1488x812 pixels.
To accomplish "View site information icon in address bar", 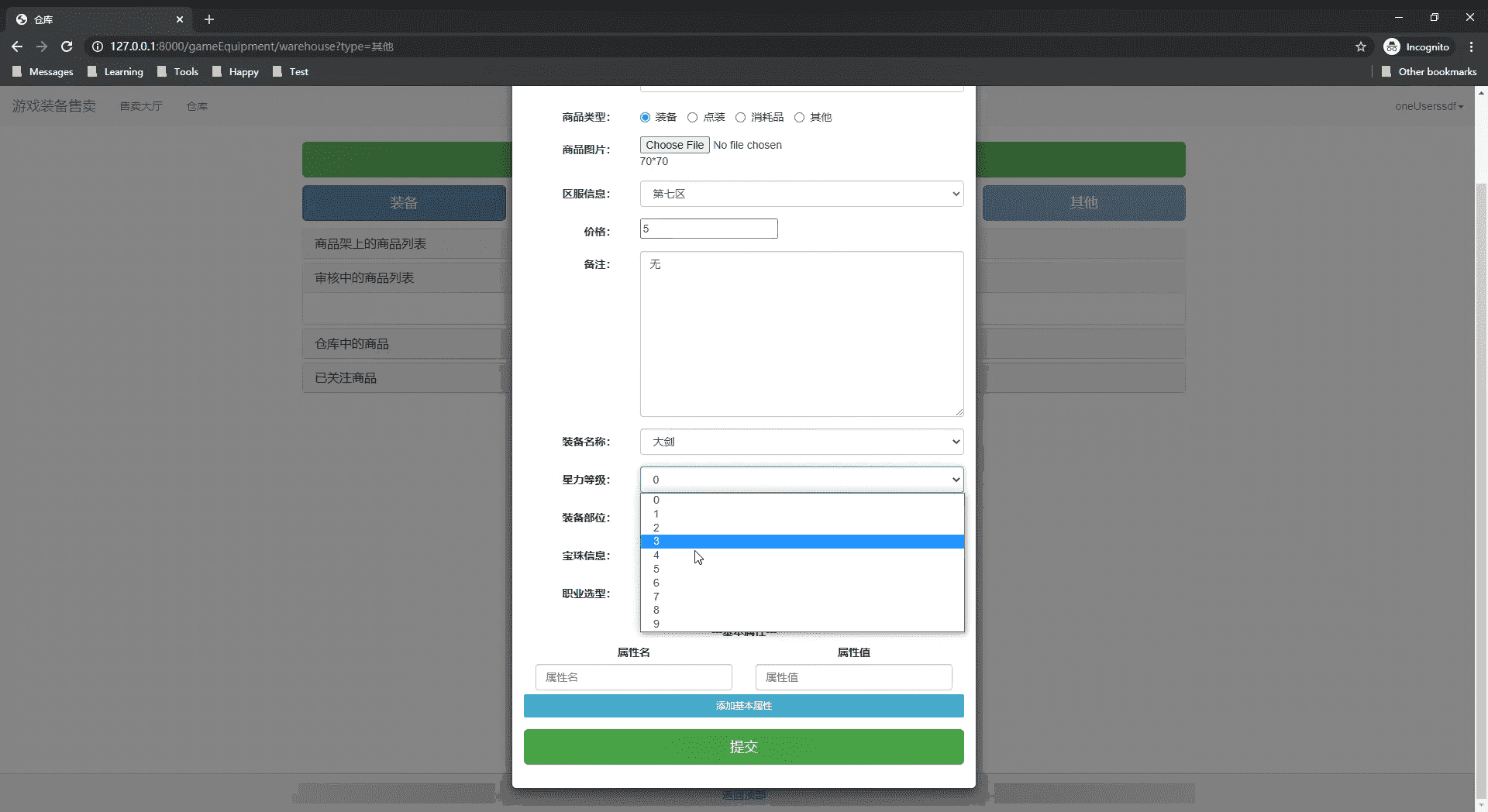I will pyautogui.click(x=98, y=46).
